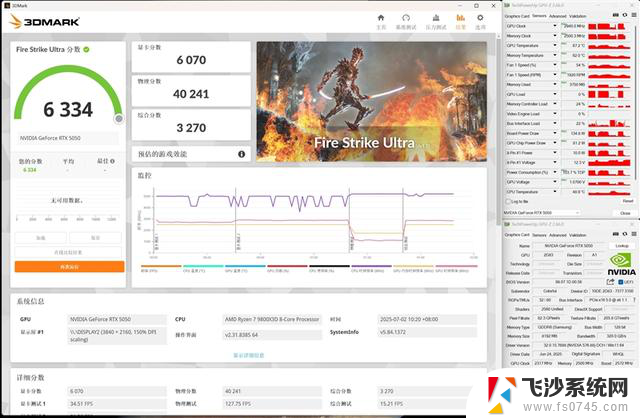640x418 pixels.
Task: Switch to Validation tab in upper GPU-Z window
Action: tap(578, 16)
